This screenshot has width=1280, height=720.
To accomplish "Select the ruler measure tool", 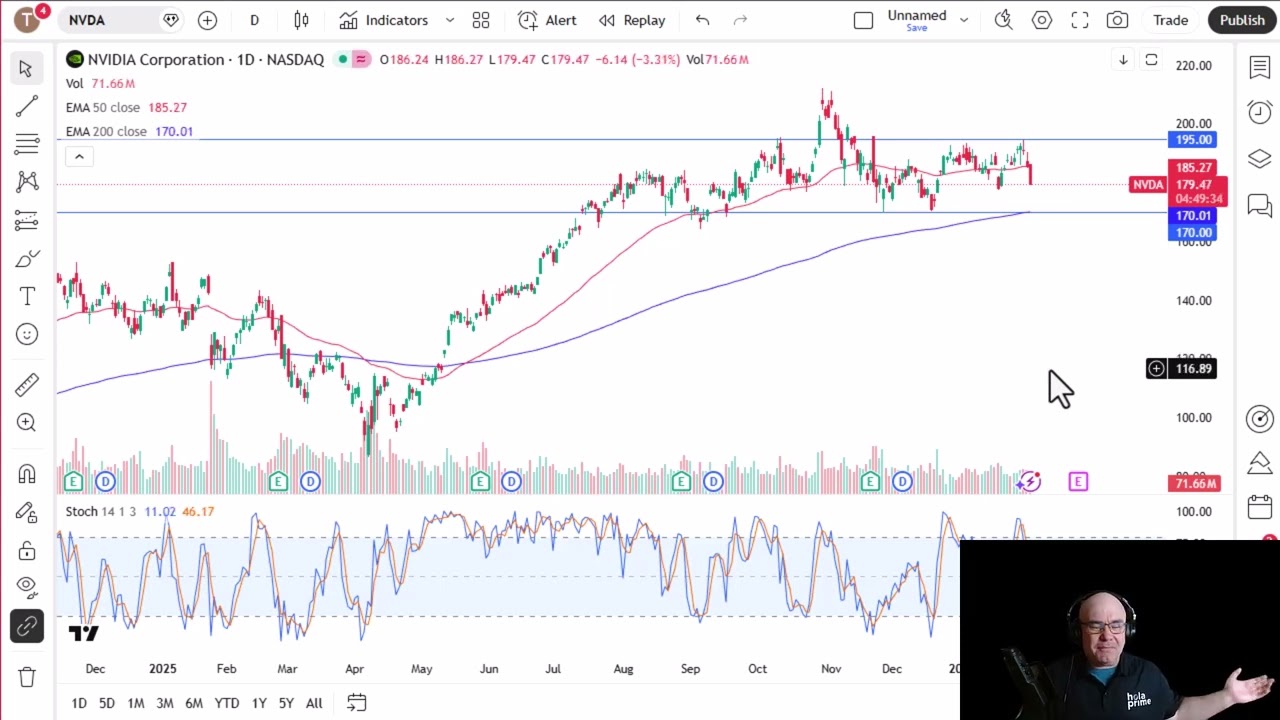I will click(26, 384).
